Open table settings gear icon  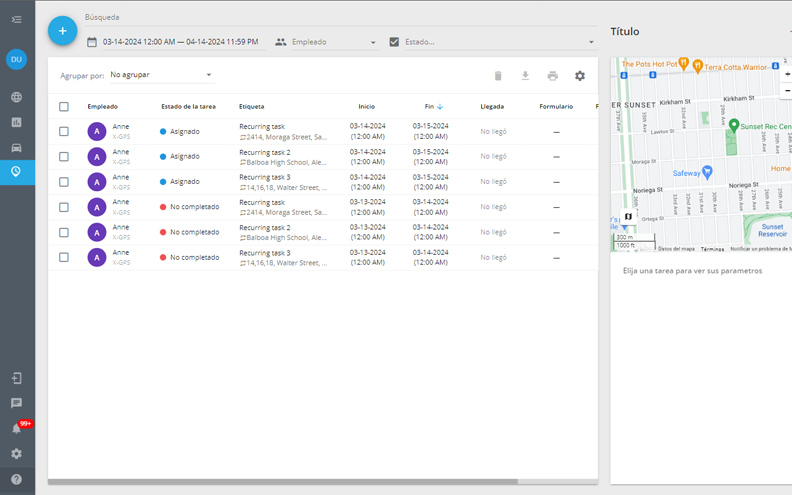click(580, 76)
